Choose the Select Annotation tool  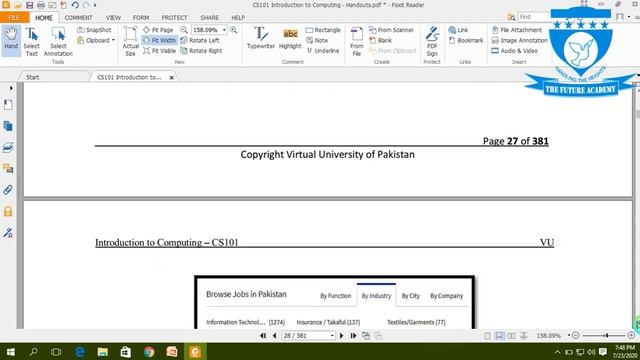tap(58, 42)
